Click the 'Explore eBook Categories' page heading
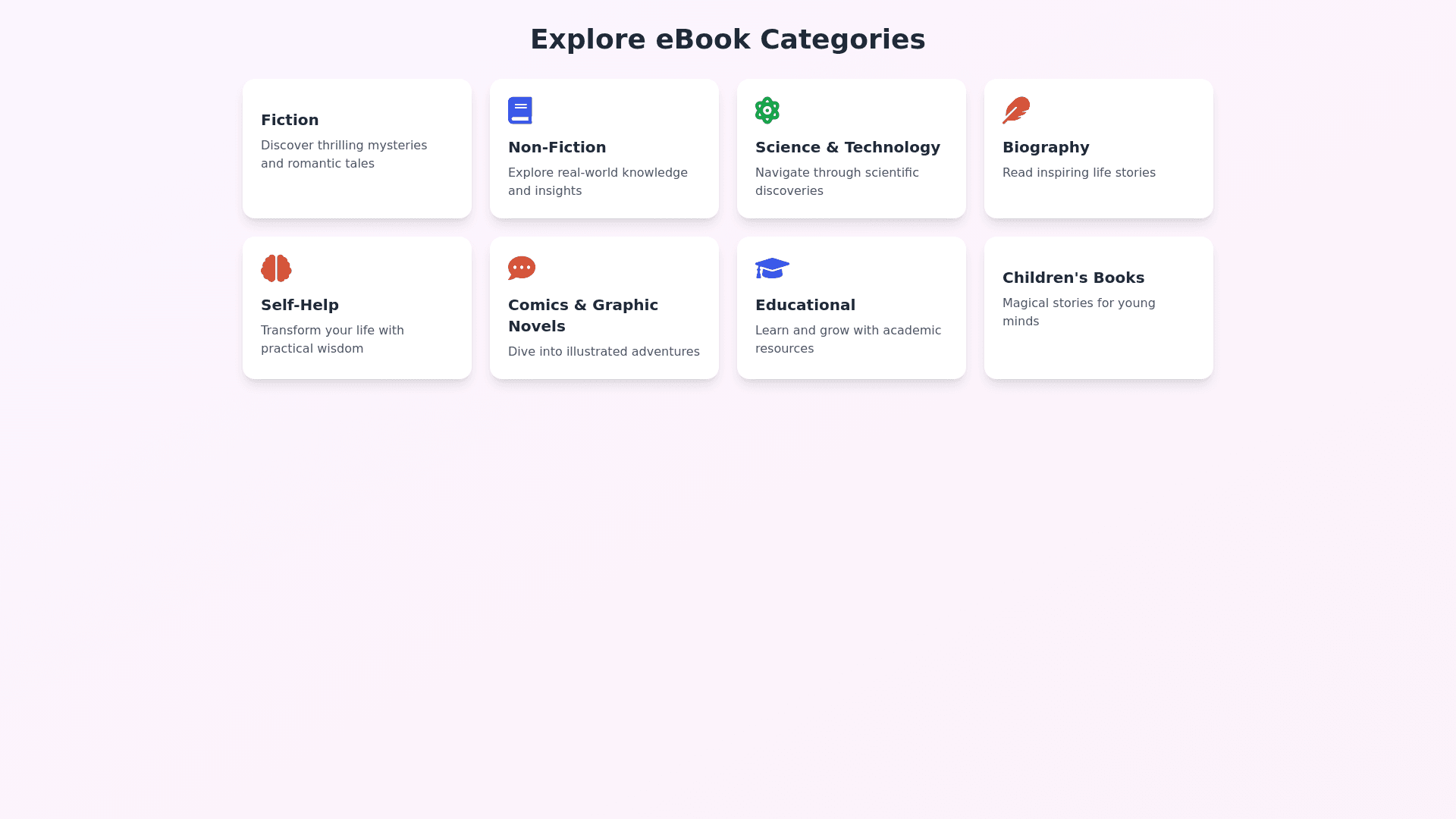This screenshot has height=819, width=1456. 728,39
